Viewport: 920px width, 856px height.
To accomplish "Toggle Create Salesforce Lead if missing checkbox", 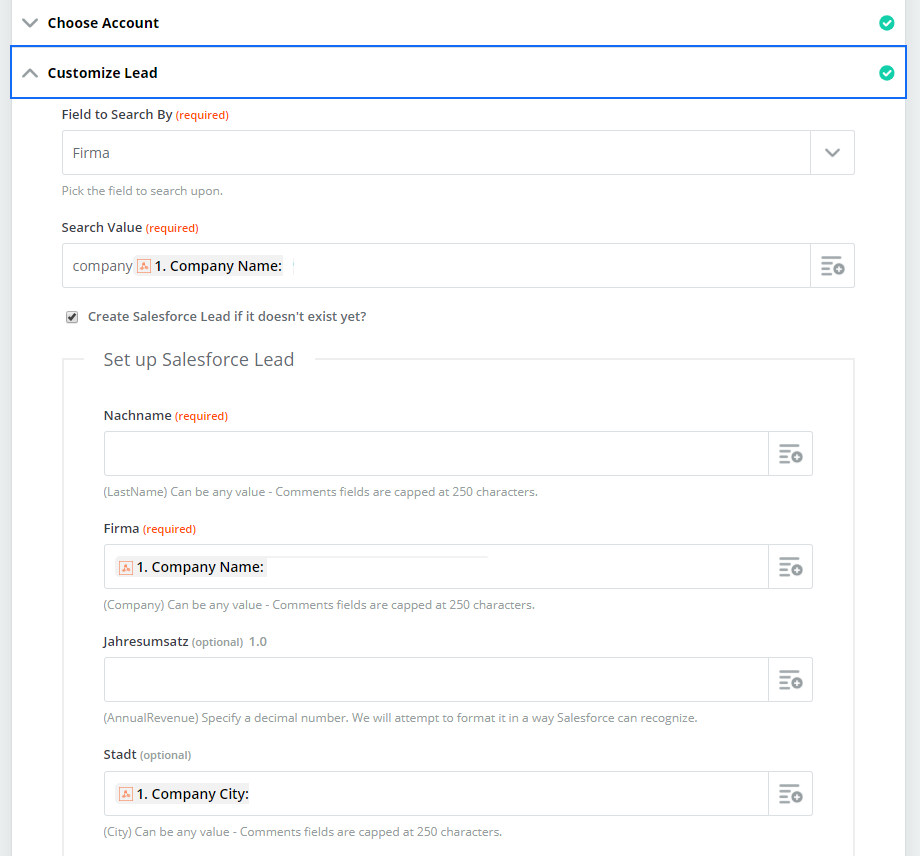I will click(72, 317).
